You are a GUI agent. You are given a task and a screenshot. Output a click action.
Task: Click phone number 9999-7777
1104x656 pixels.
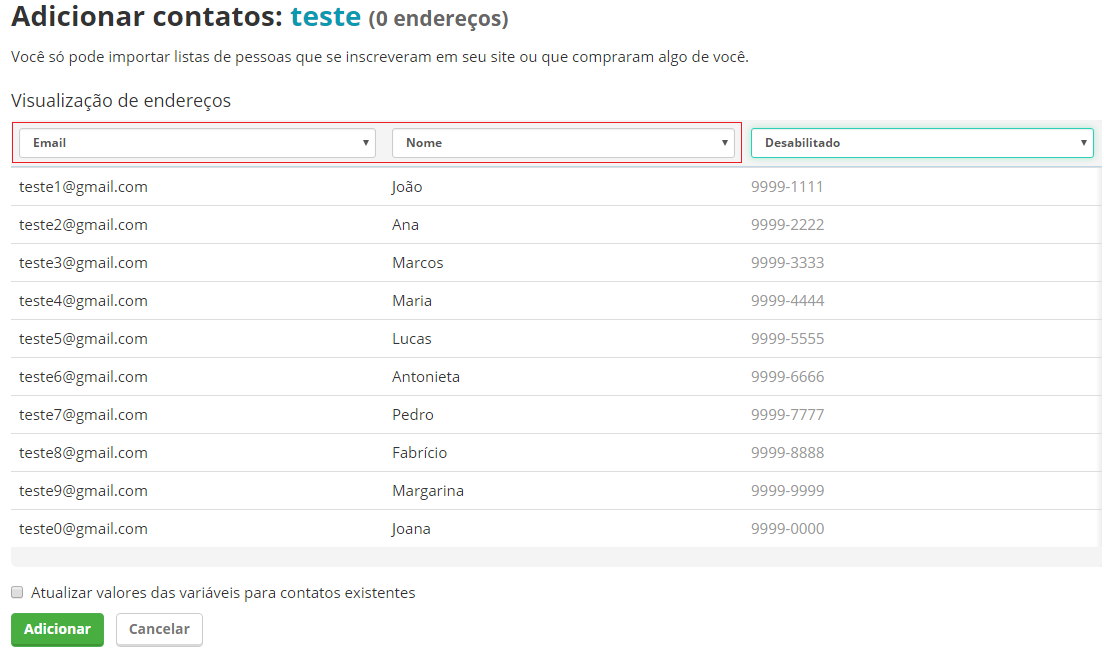tap(787, 415)
